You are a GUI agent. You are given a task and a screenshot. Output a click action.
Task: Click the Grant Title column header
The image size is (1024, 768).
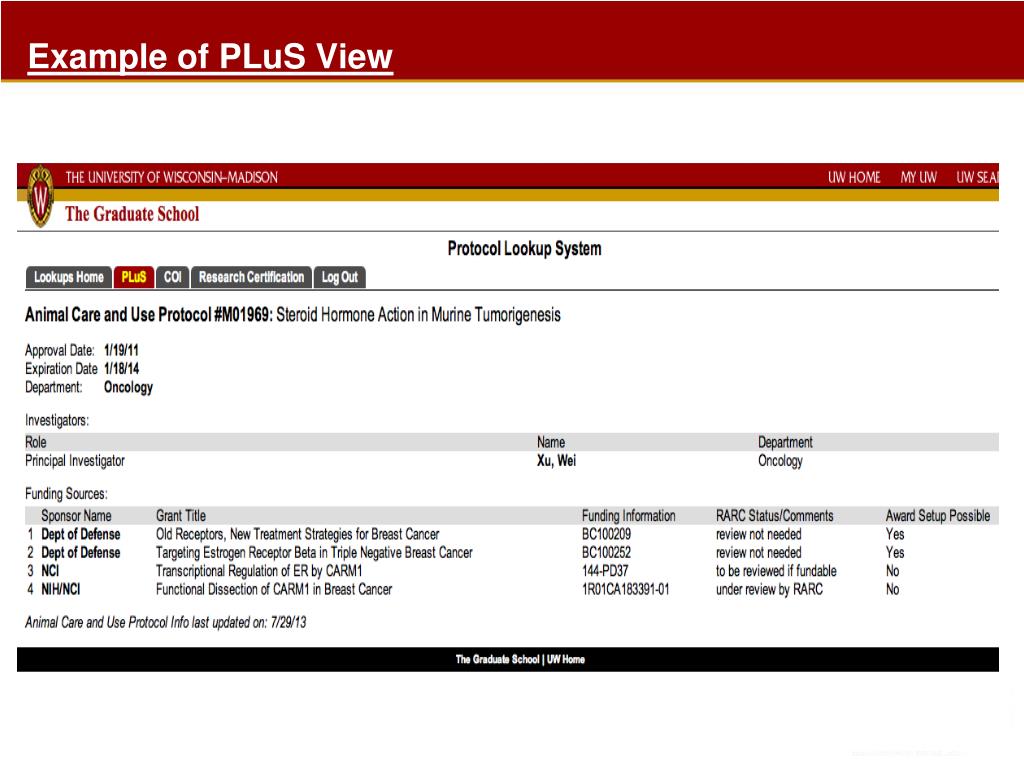(x=181, y=516)
